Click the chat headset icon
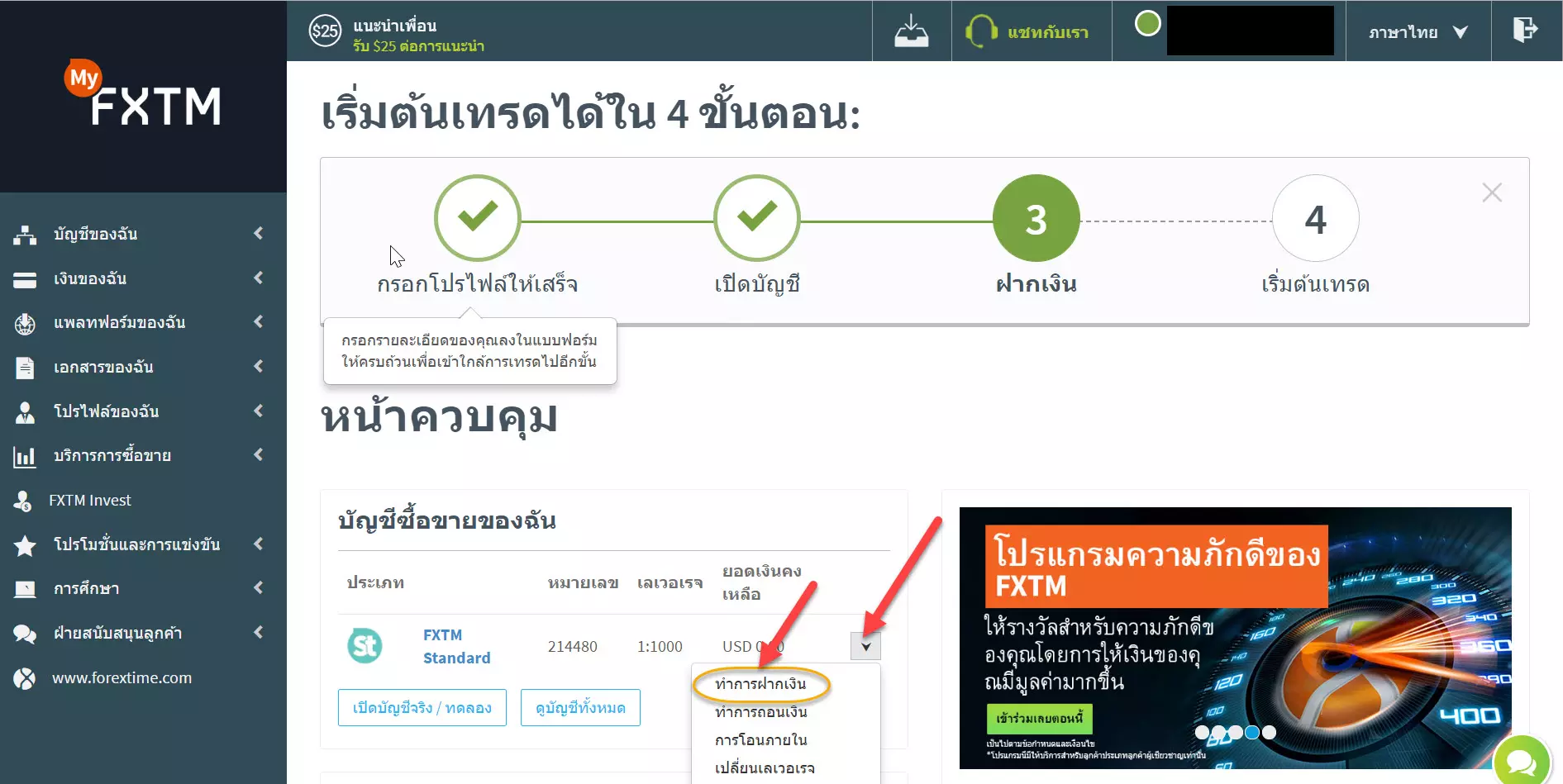The width and height of the screenshot is (1563, 784). (x=981, y=31)
